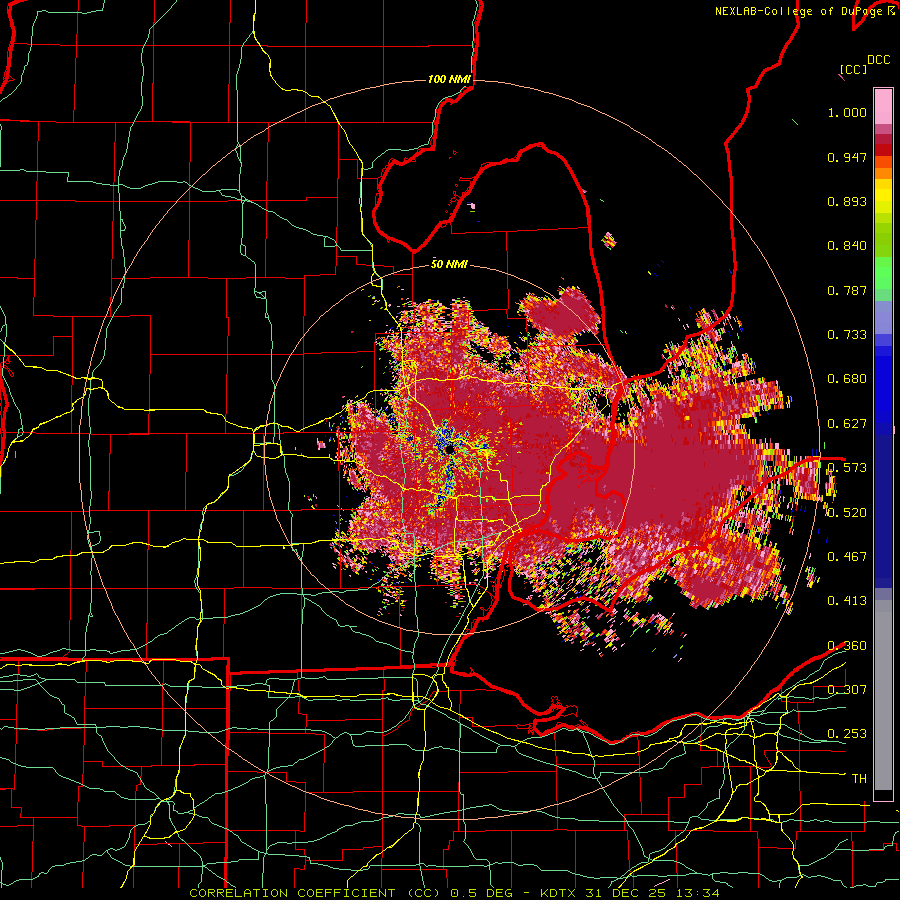Select the 0.787 color scale value
The height and width of the screenshot is (900, 900).
tap(847, 290)
